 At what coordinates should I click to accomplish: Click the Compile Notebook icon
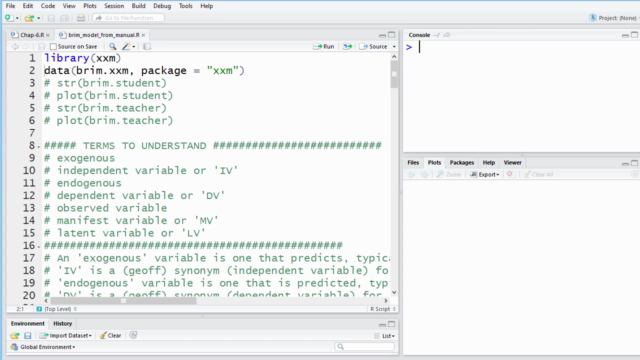147,47
